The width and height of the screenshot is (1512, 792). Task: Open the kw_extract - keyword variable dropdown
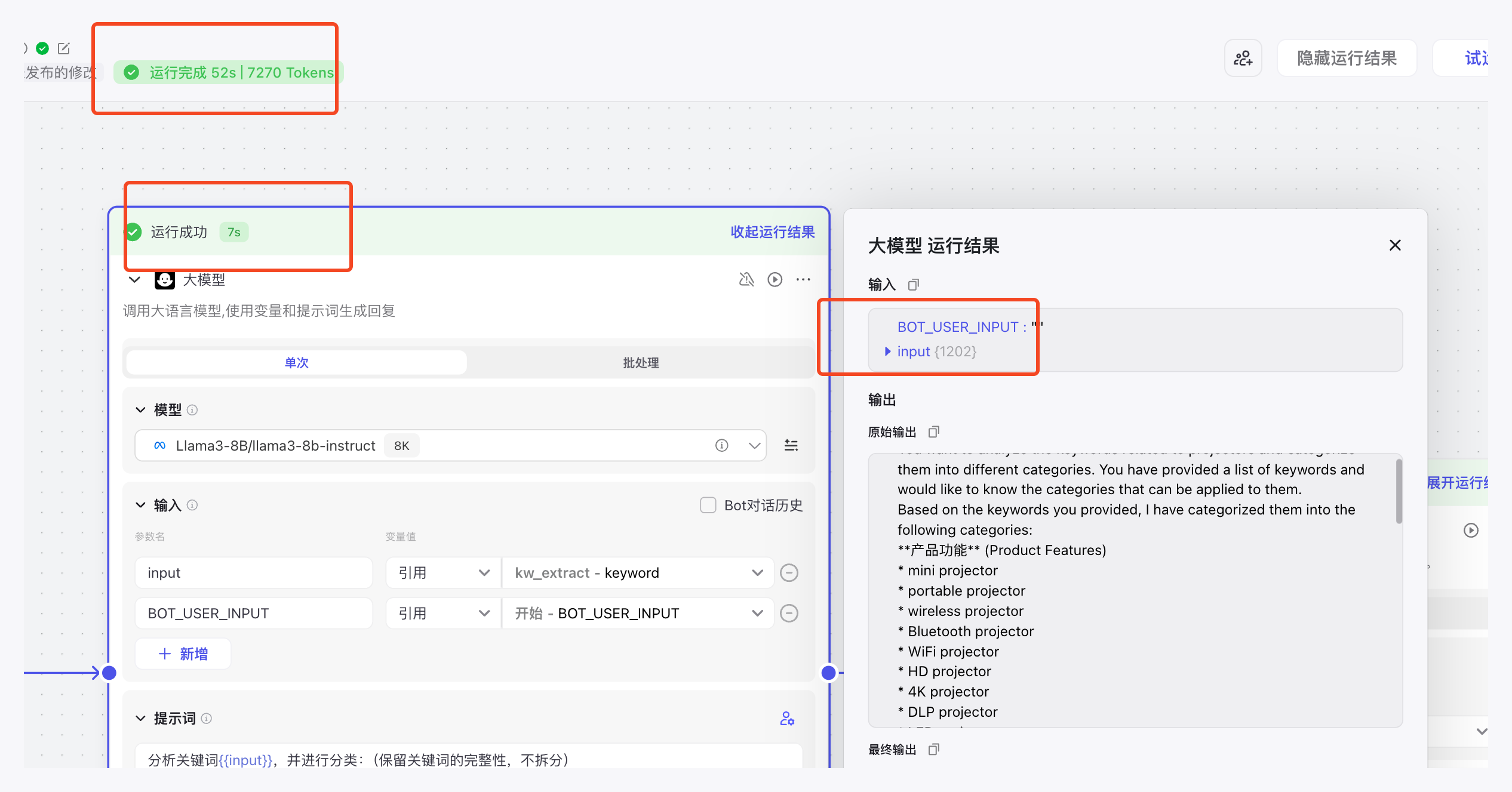coord(638,573)
